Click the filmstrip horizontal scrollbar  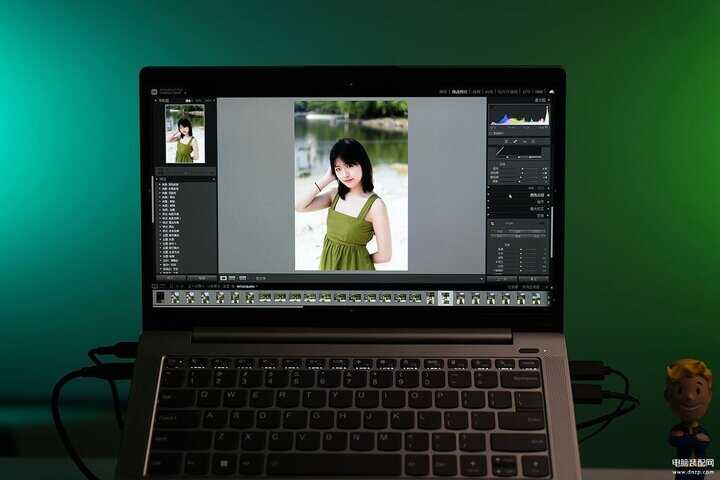[227, 306]
